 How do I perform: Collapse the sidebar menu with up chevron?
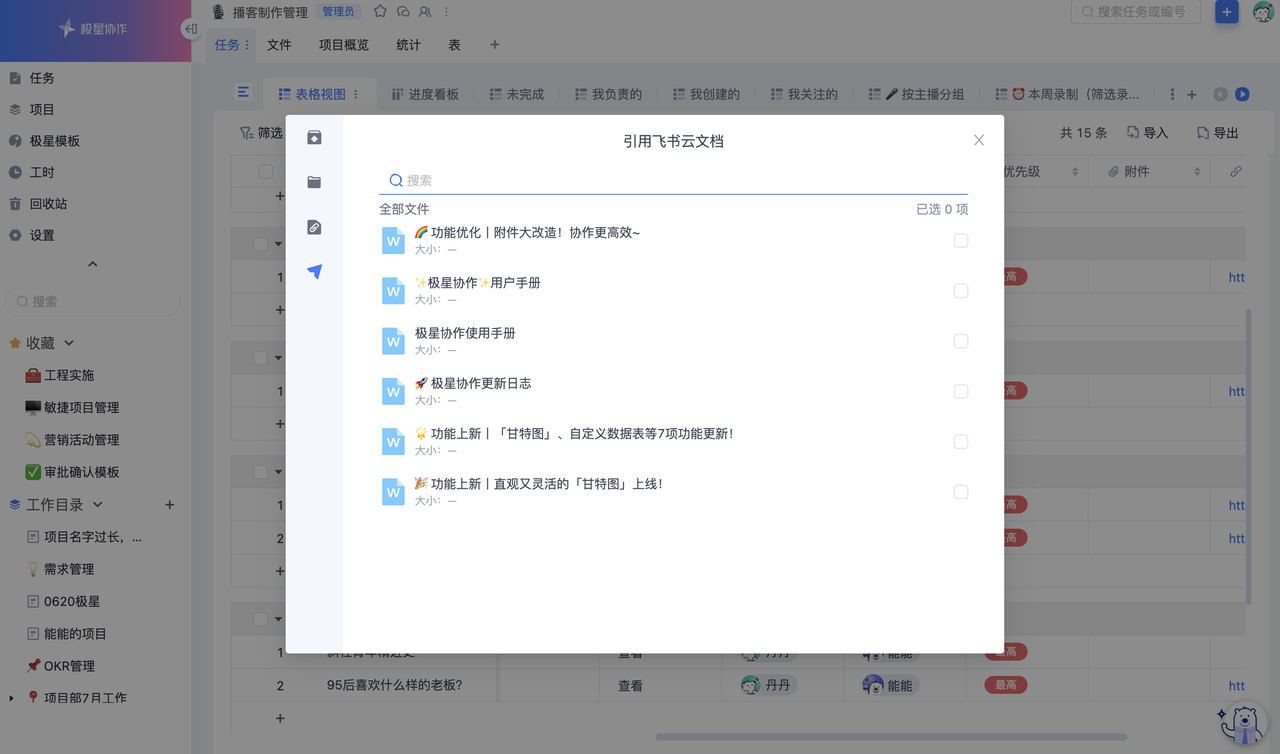point(93,264)
